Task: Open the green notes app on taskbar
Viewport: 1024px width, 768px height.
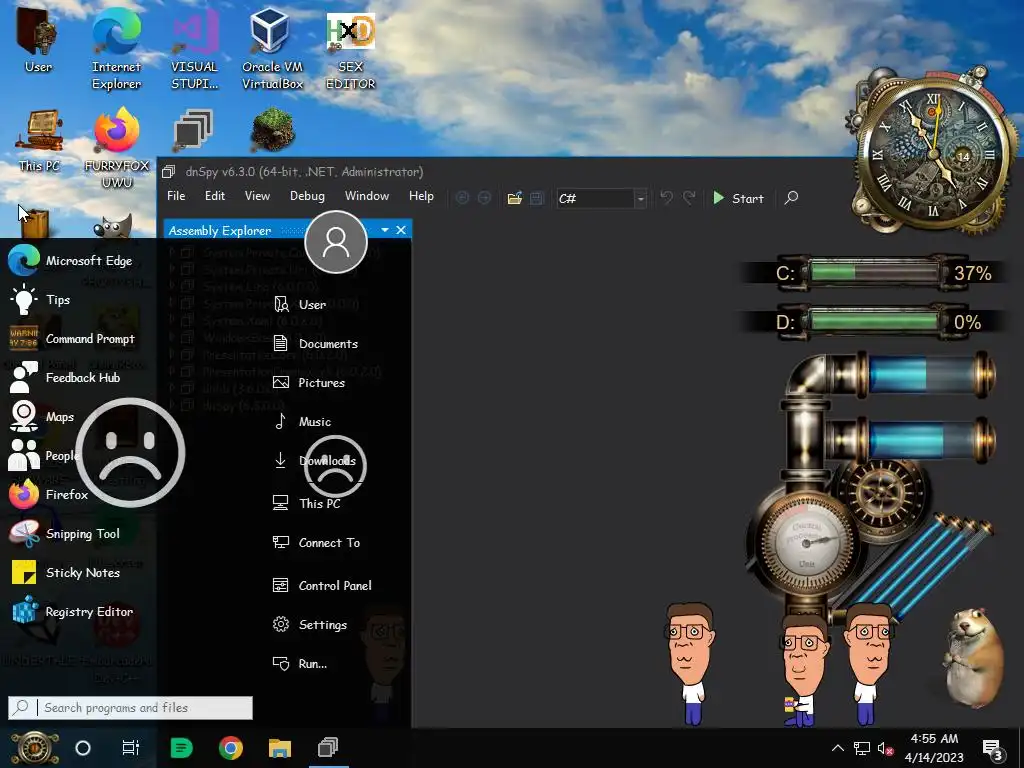Action: click(182, 748)
